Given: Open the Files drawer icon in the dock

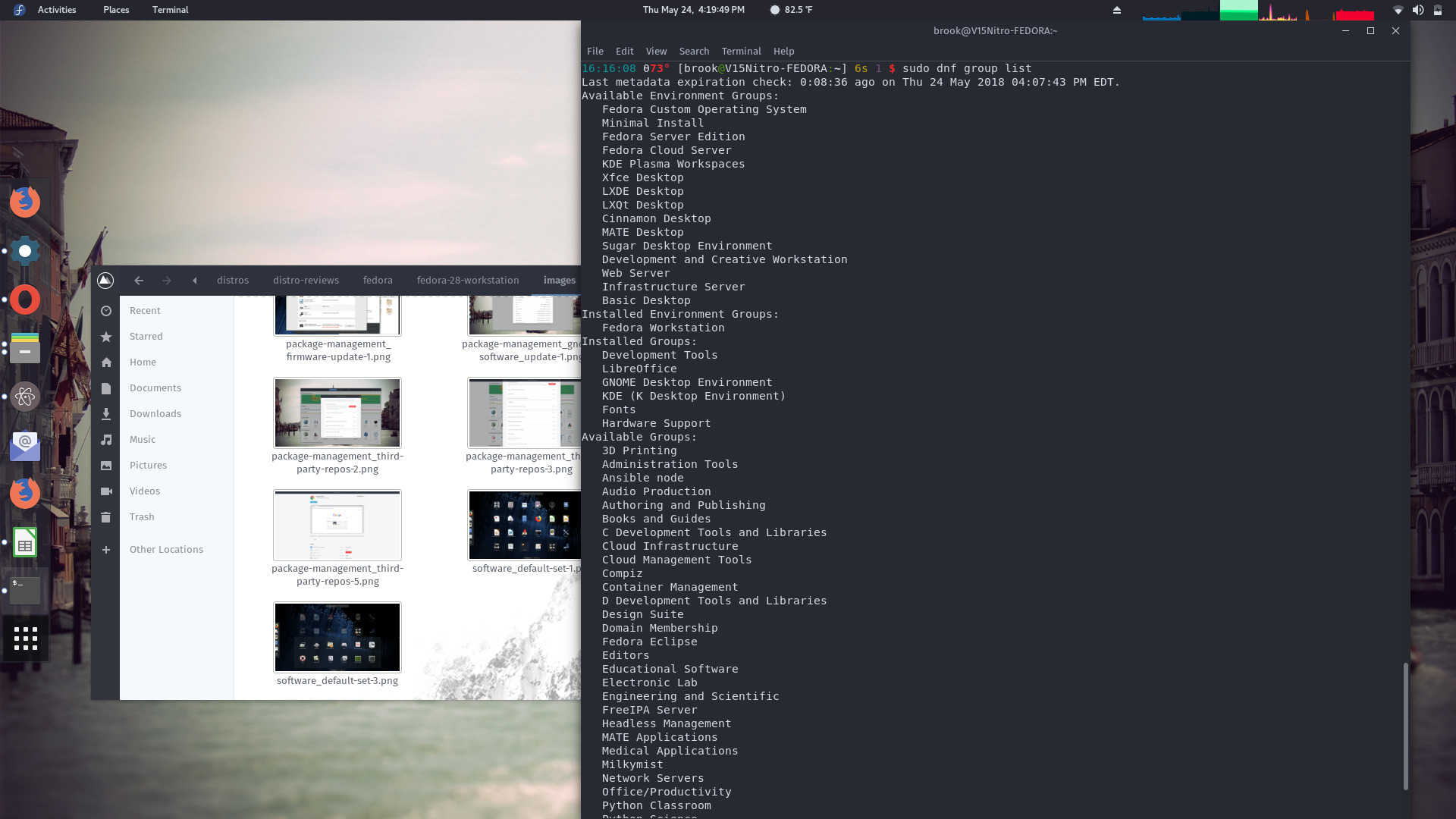Looking at the screenshot, I should 25,348.
